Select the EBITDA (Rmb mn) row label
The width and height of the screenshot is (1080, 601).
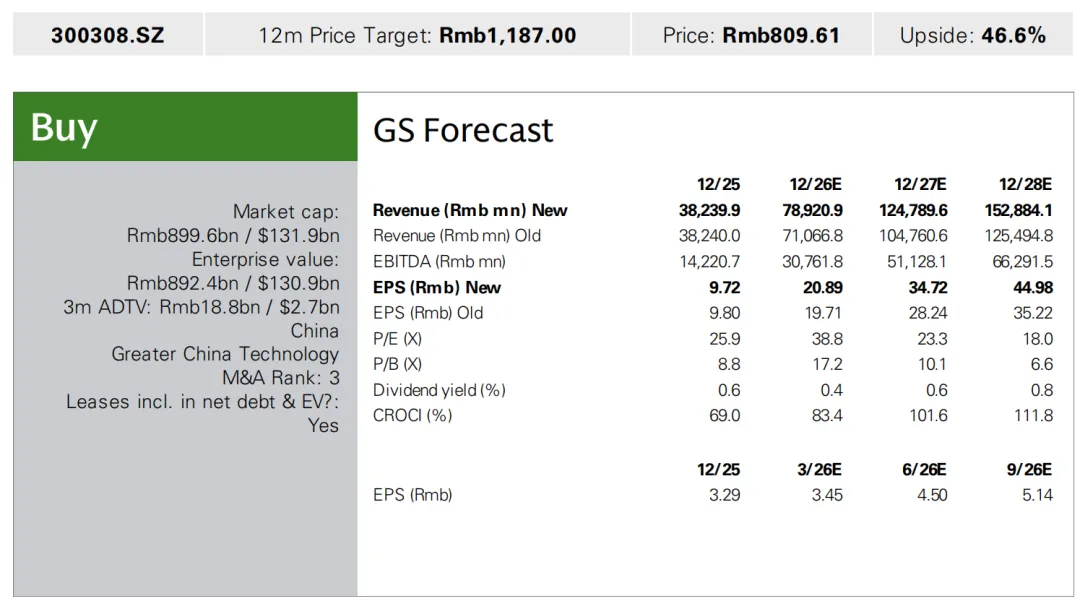439,262
